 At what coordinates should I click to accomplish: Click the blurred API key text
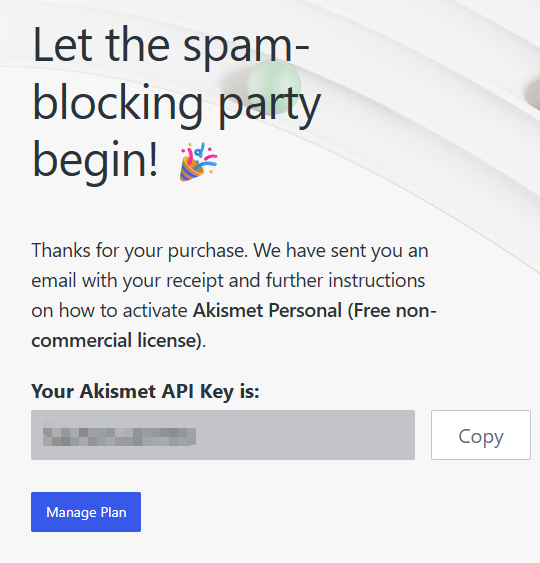(x=119, y=437)
